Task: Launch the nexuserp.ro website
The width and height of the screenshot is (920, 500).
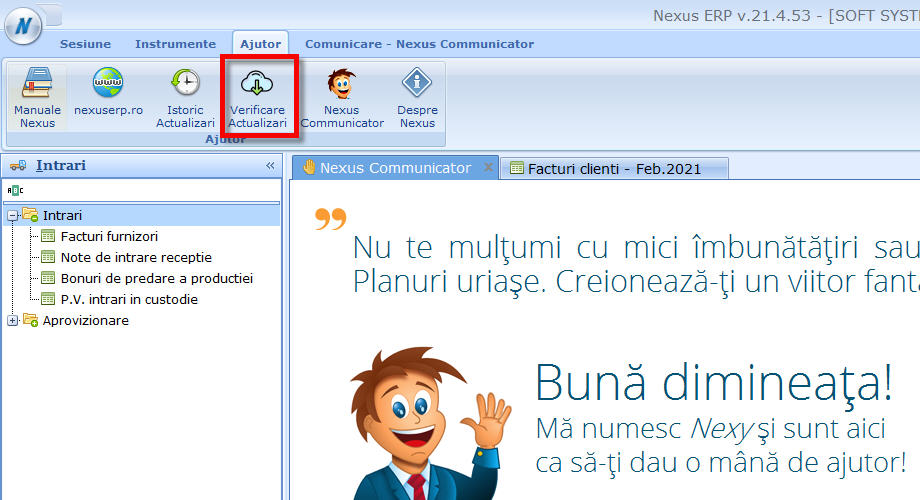Action: point(109,93)
